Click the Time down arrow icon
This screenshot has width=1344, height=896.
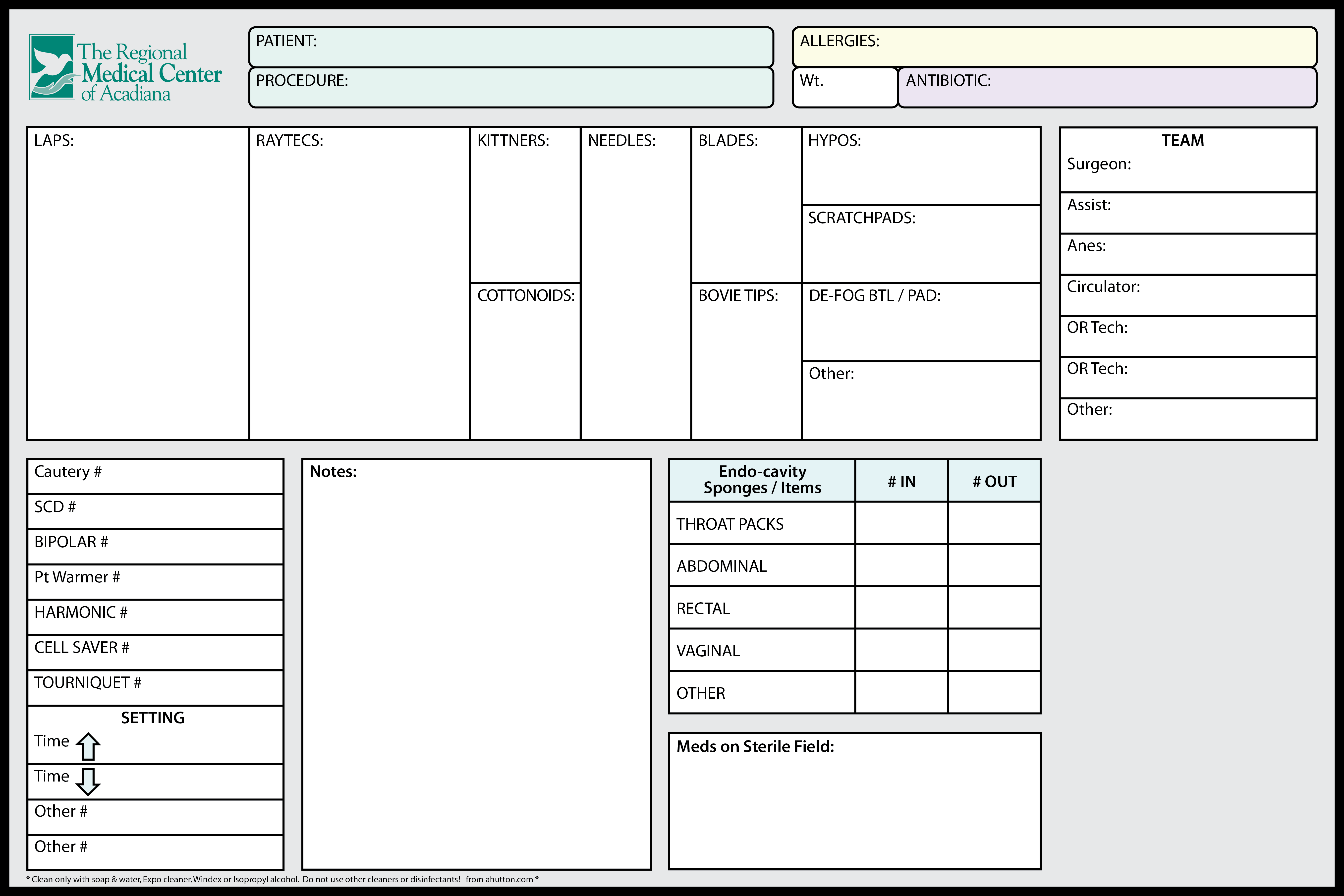tap(88, 782)
